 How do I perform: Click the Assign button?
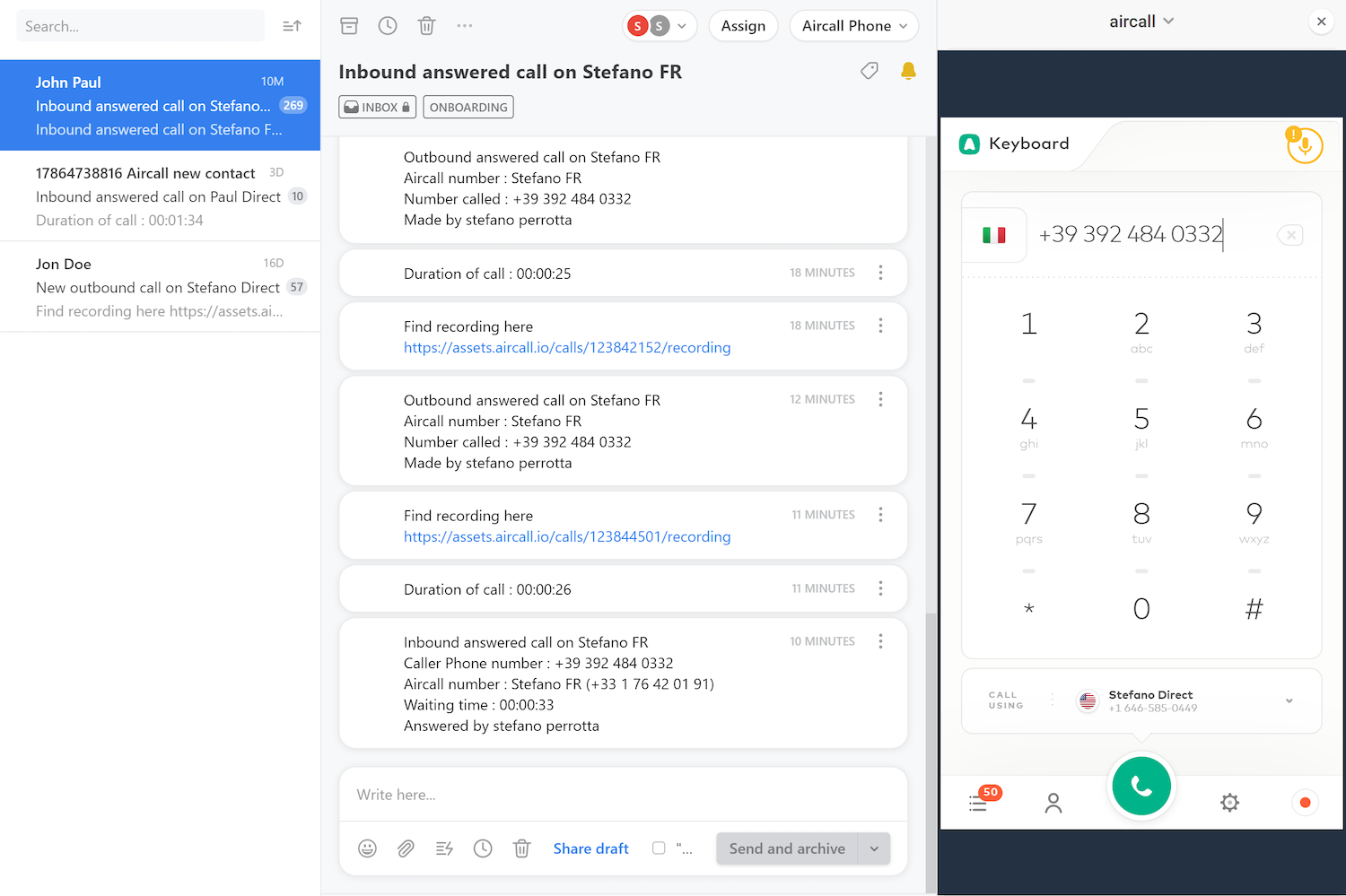[743, 26]
